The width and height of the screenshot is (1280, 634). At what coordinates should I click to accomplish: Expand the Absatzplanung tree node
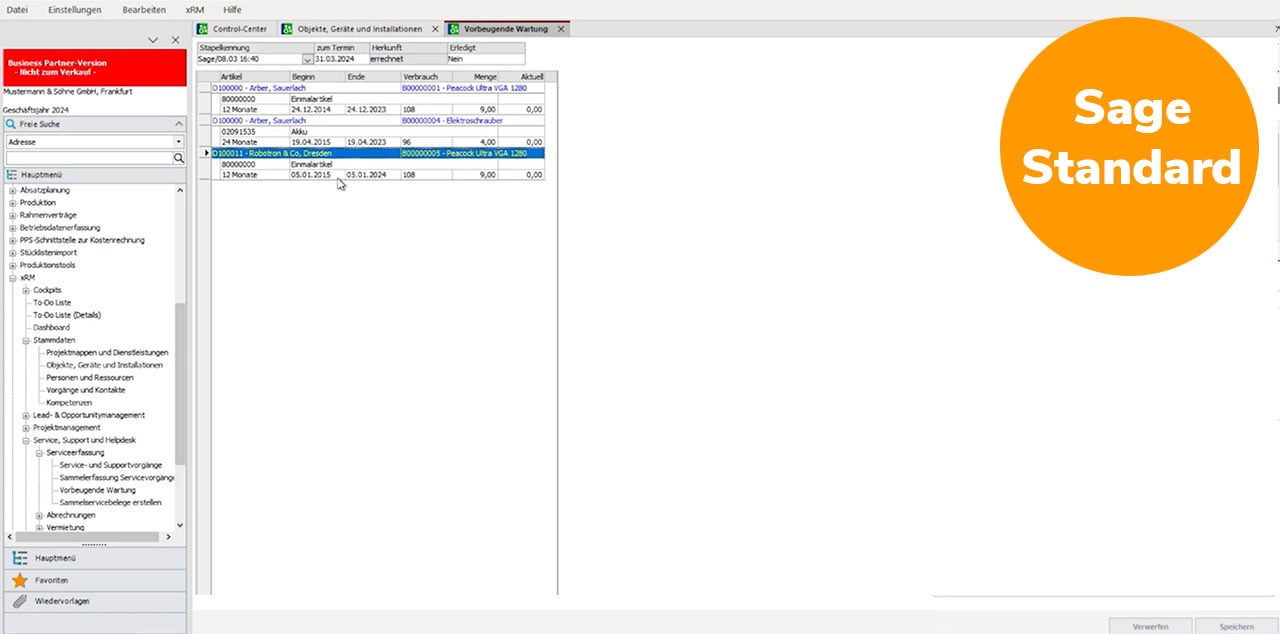pyautogui.click(x=13, y=190)
